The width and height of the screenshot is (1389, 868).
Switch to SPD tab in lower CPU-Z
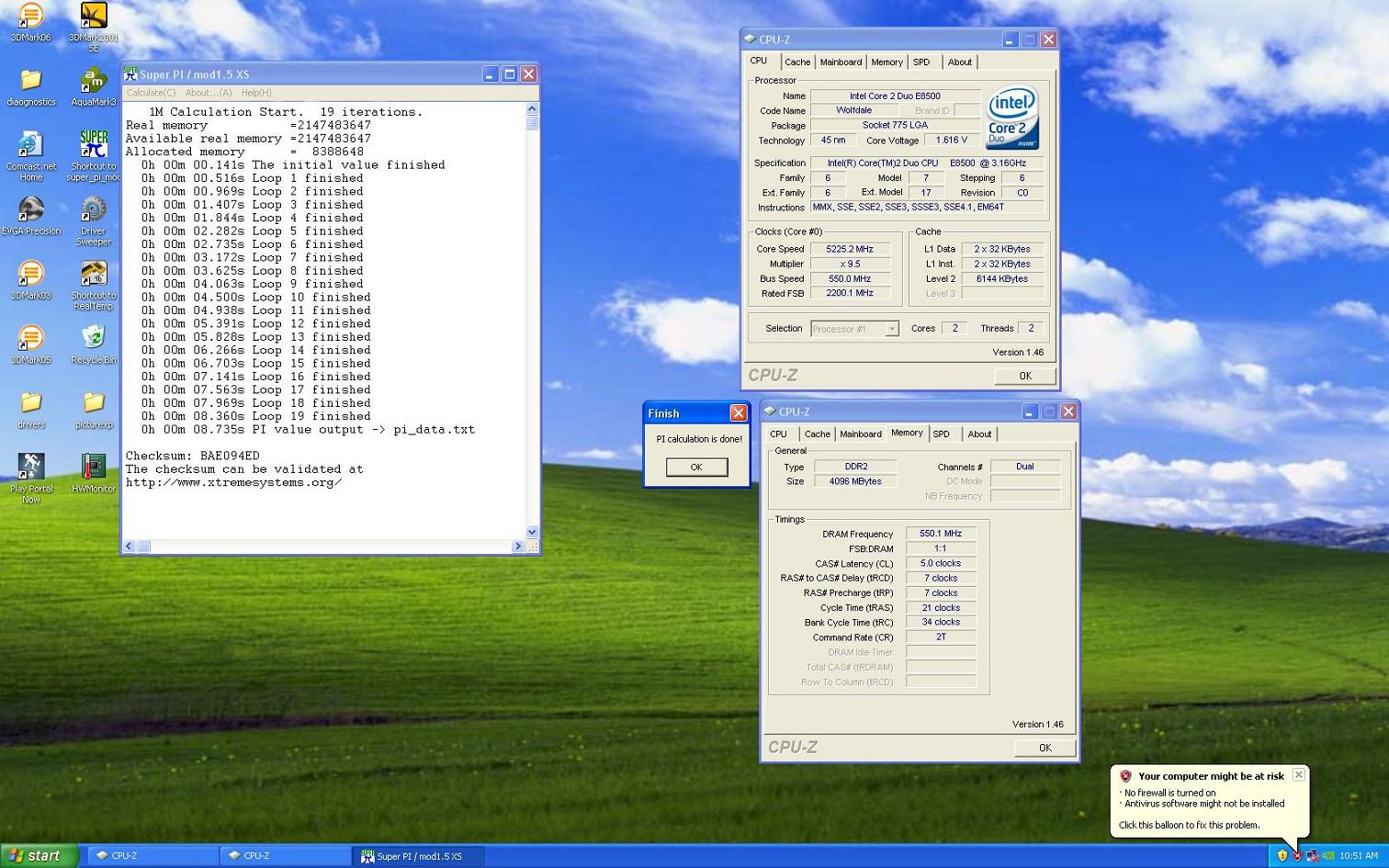coord(942,434)
